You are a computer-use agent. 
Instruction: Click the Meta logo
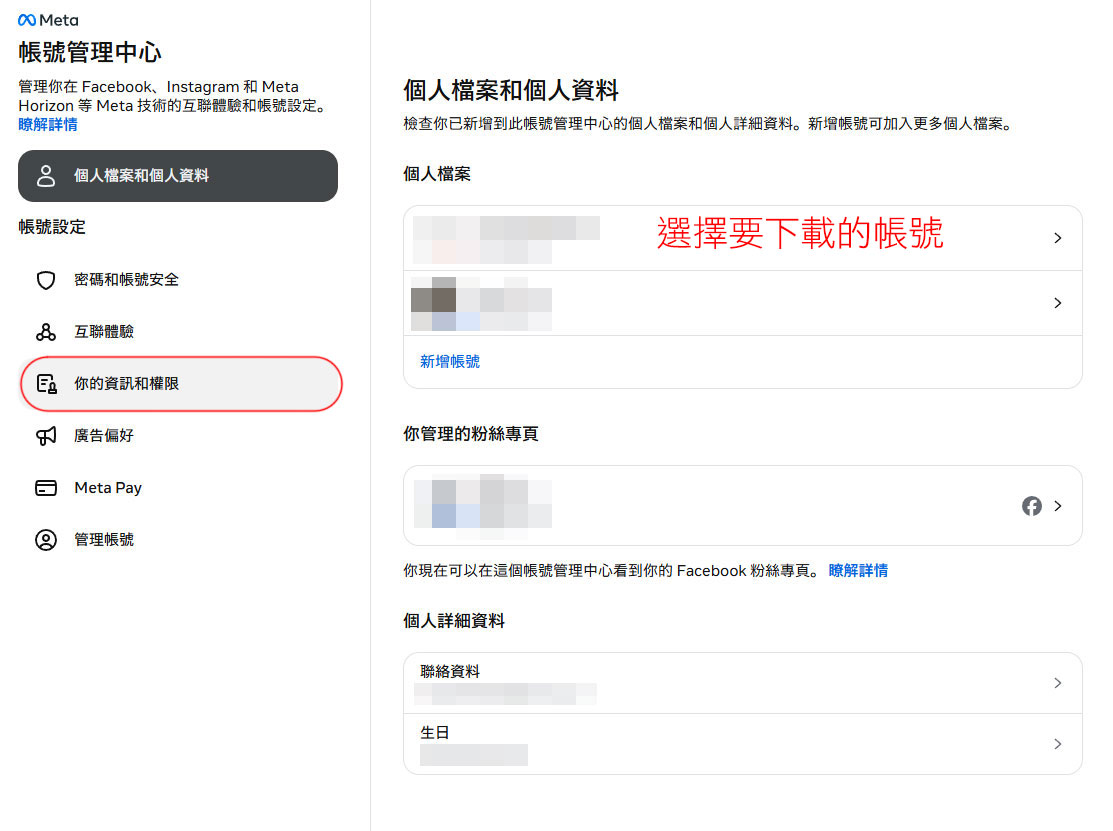coord(48,20)
